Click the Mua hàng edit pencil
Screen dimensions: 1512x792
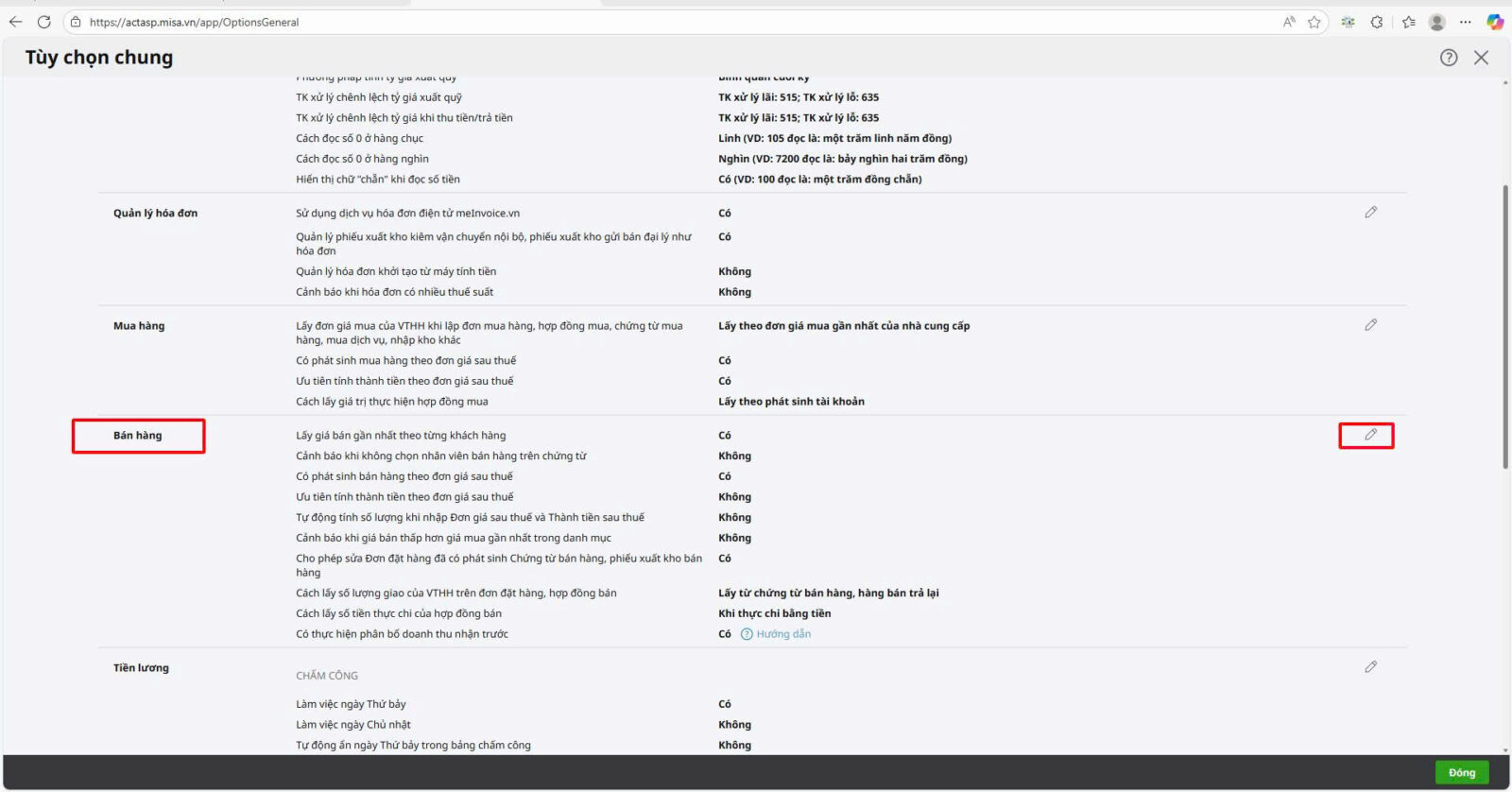pyautogui.click(x=1370, y=325)
